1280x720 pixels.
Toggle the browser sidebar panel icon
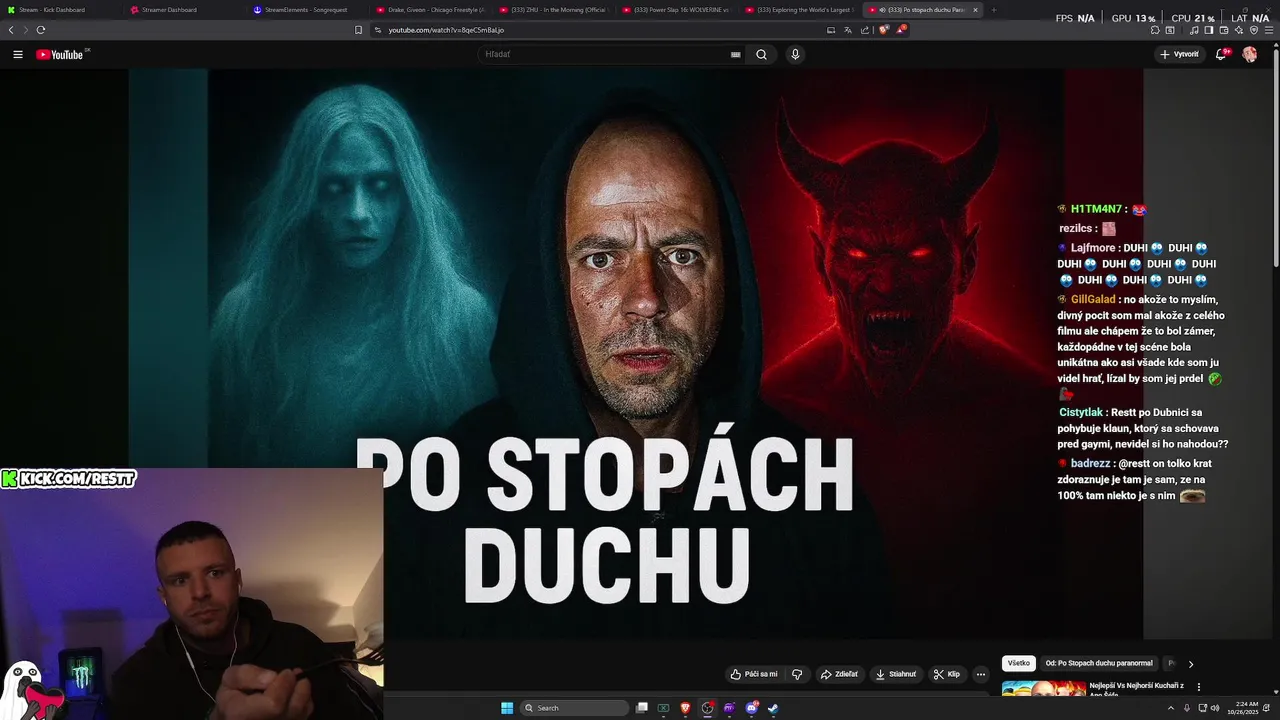tap(1209, 30)
